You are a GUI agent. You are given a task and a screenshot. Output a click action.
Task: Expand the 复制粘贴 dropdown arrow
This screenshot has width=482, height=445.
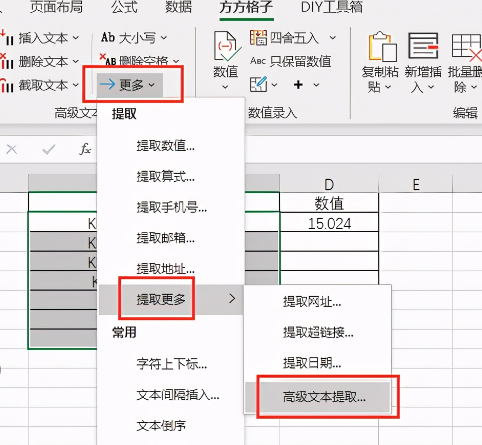coord(388,87)
